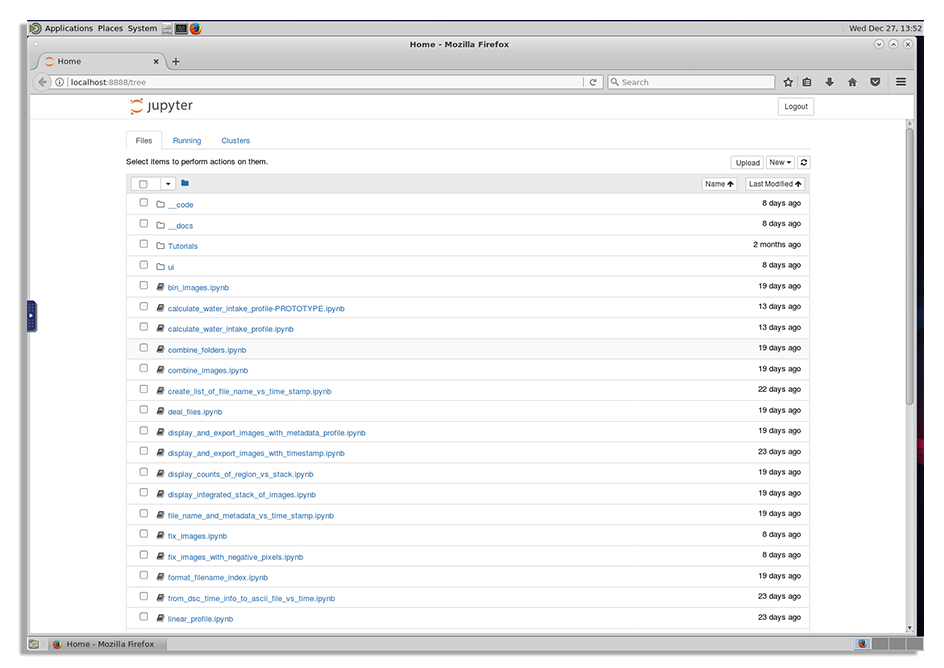Viewport: 944px width, 668px height.
Task: Launch Firefox from the top panel icon
Action: pyautogui.click(x=196, y=28)
